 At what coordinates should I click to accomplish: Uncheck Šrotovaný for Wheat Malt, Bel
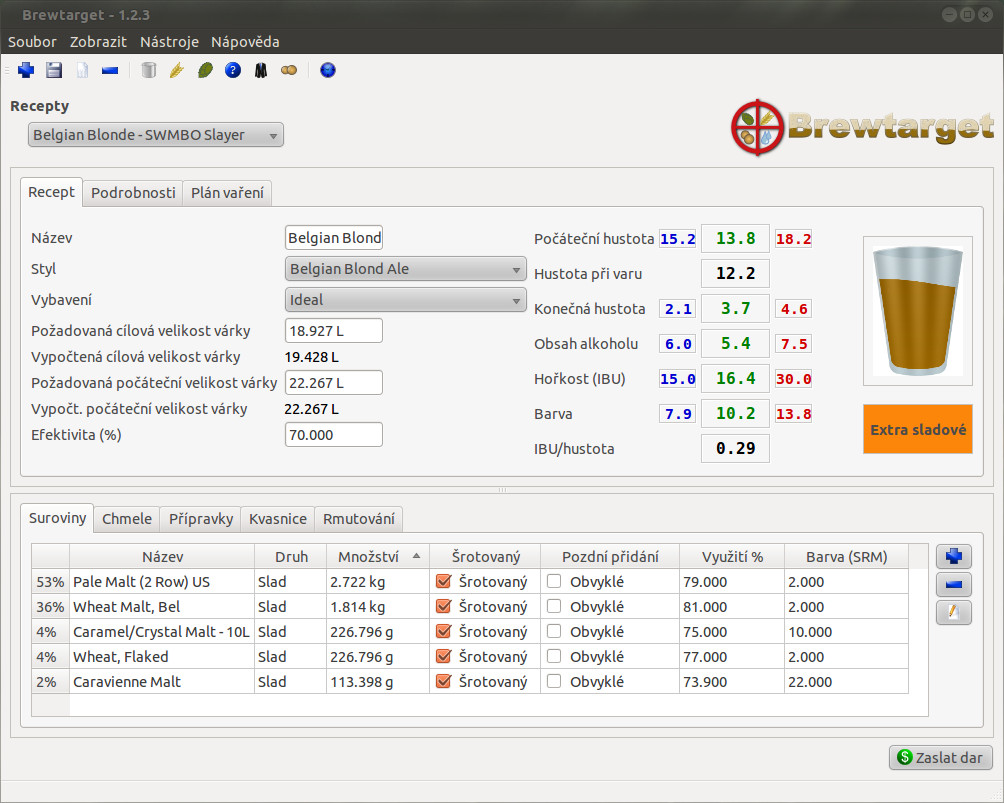(443, 606)
